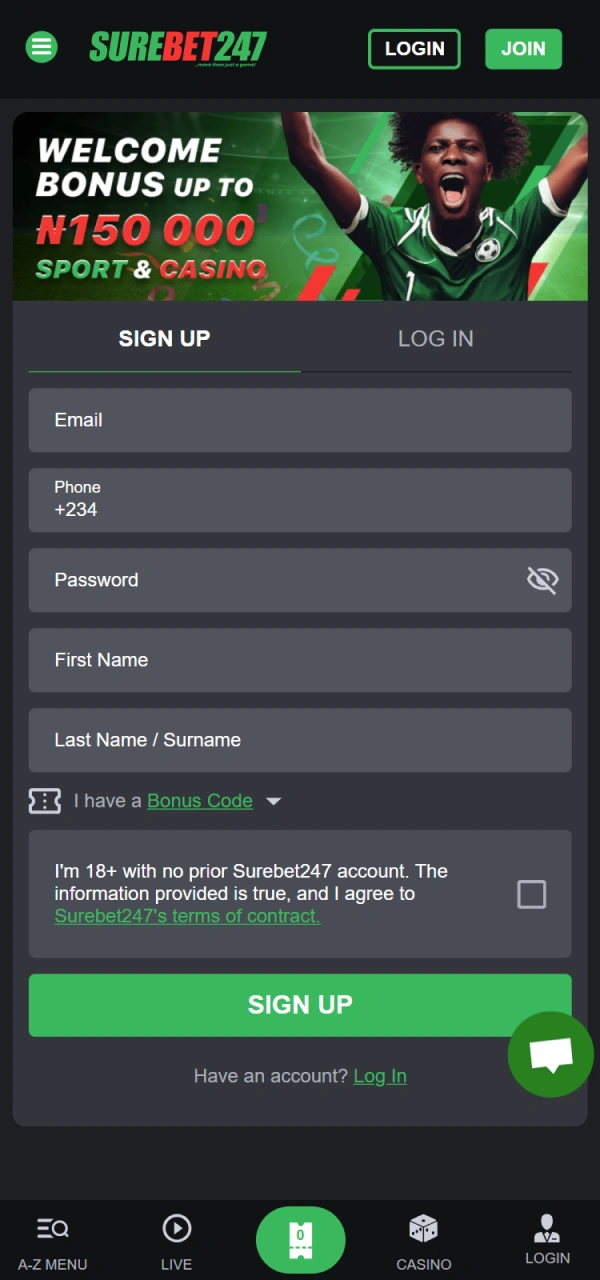The width and height of the screenshot is (600, 1280).
Task: Open the bet slip ticket icon
Action: (x=300, y=1240)
